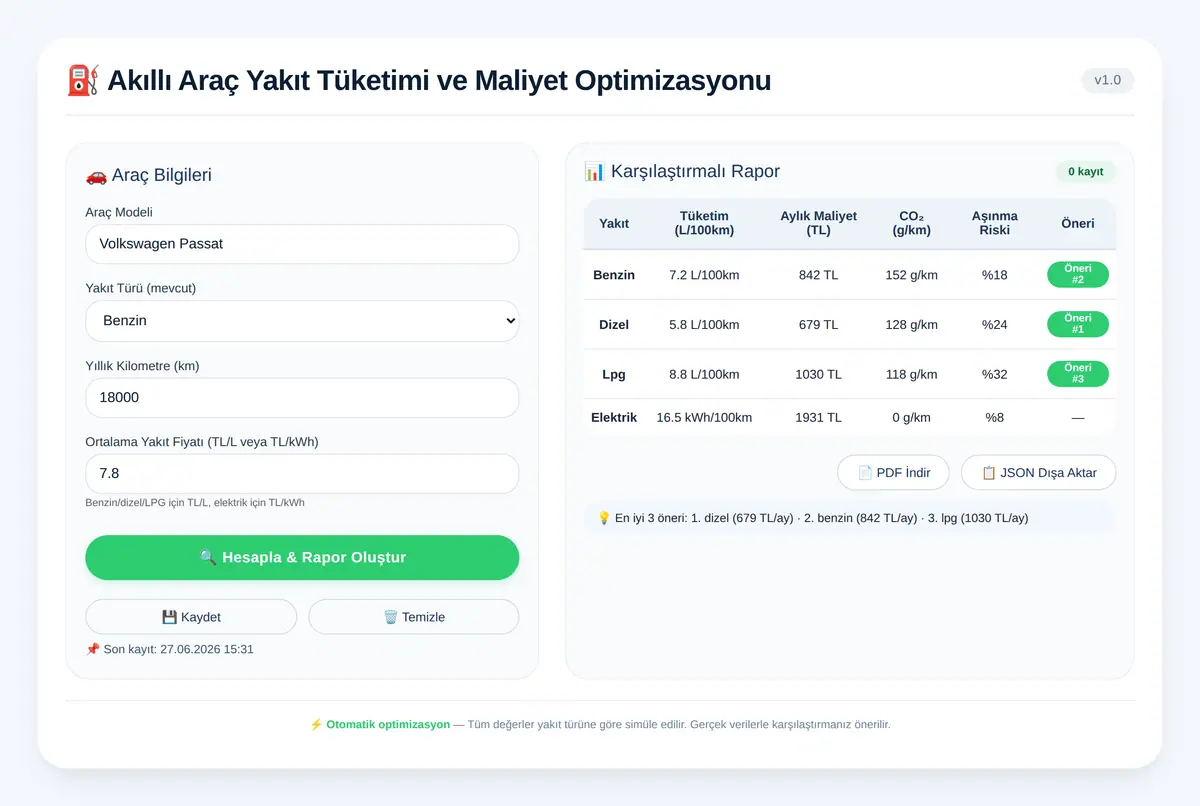The image size is (1200, 806).
Task: Click the 842 TL cost cell
Action: point(819,274)
